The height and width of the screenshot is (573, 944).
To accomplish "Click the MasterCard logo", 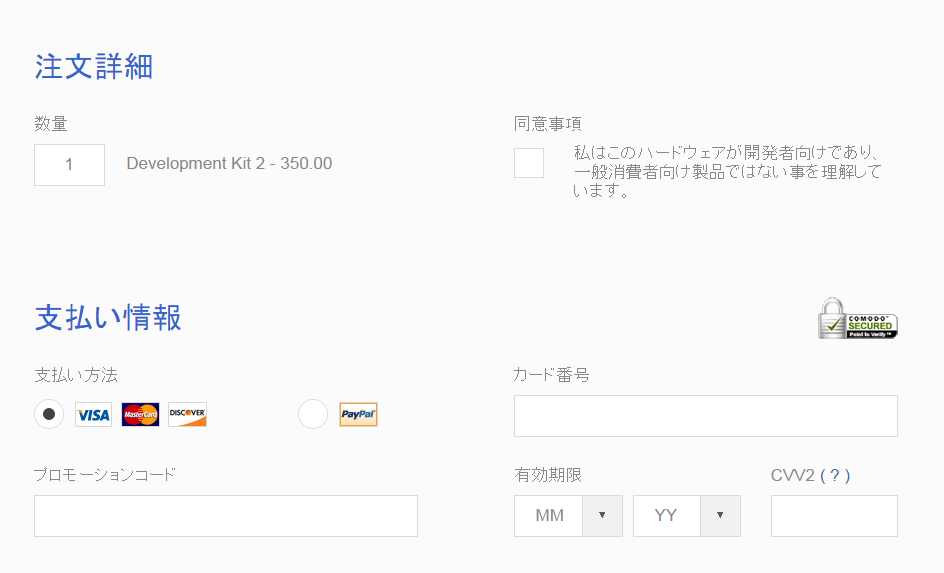I will [140, 415].
